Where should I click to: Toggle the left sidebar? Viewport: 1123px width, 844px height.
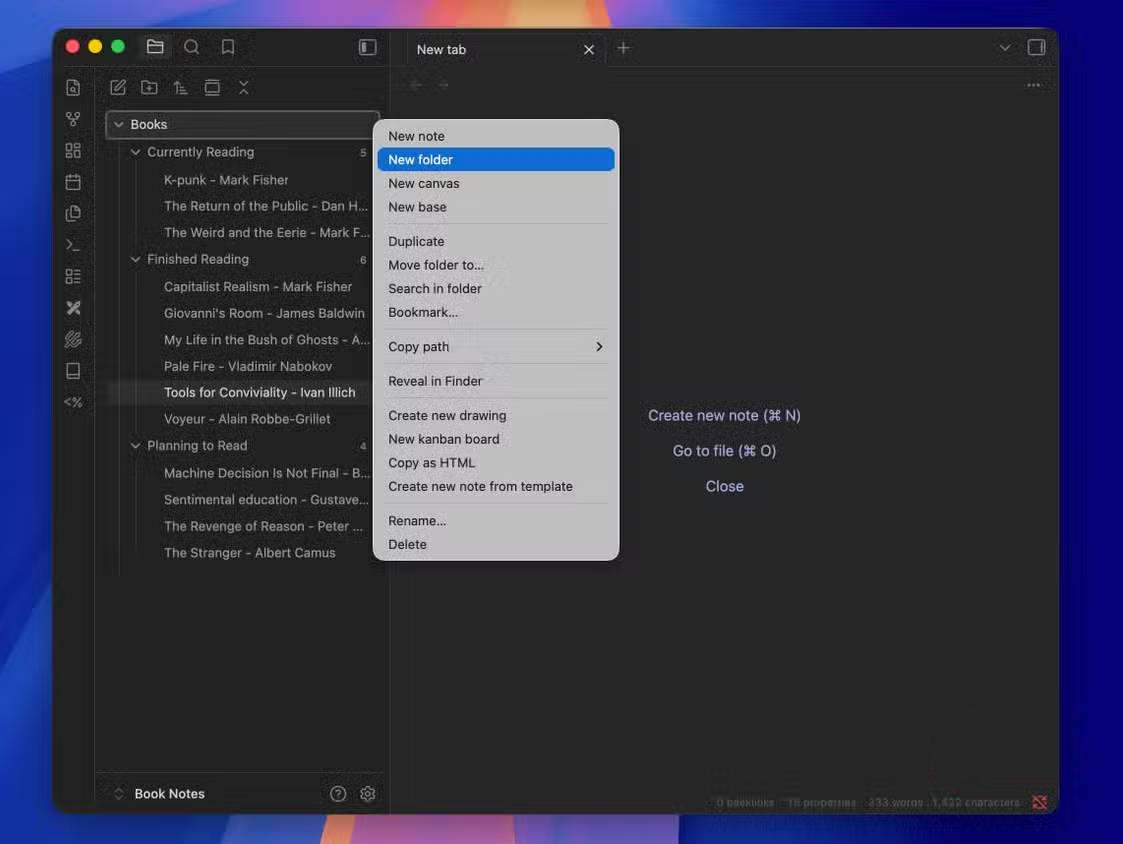368,47
